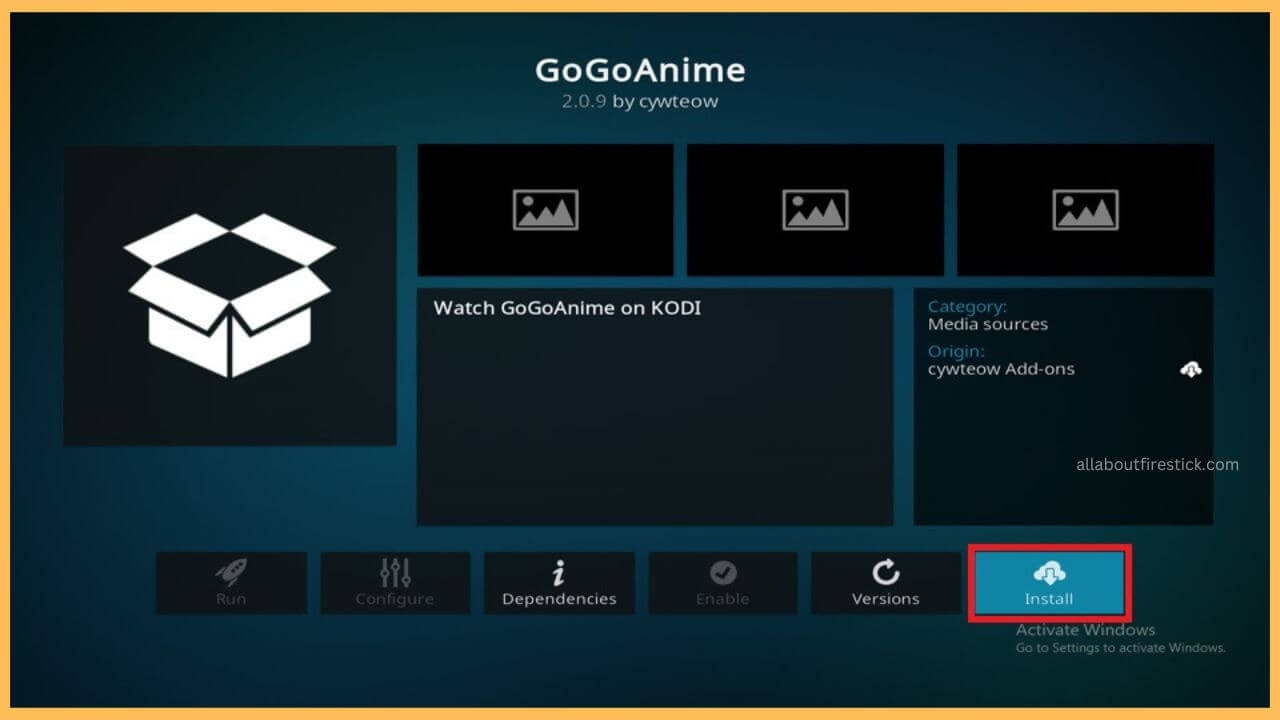Open the rightmost screenshot placeholder thumbnail
Screen dimensions: 1280x720
pos(1085,209)
